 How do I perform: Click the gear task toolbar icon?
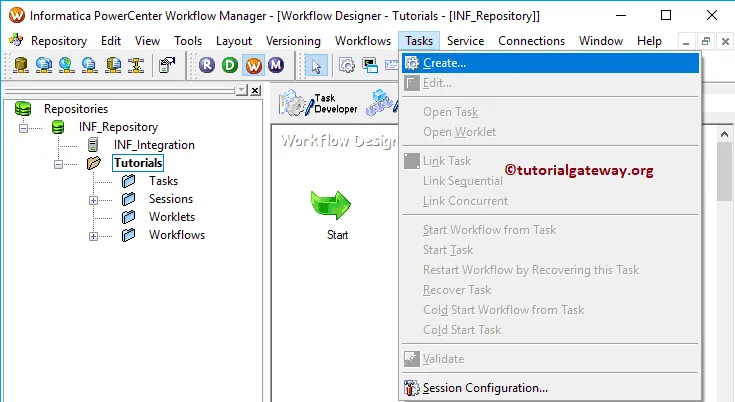[347, 66]
